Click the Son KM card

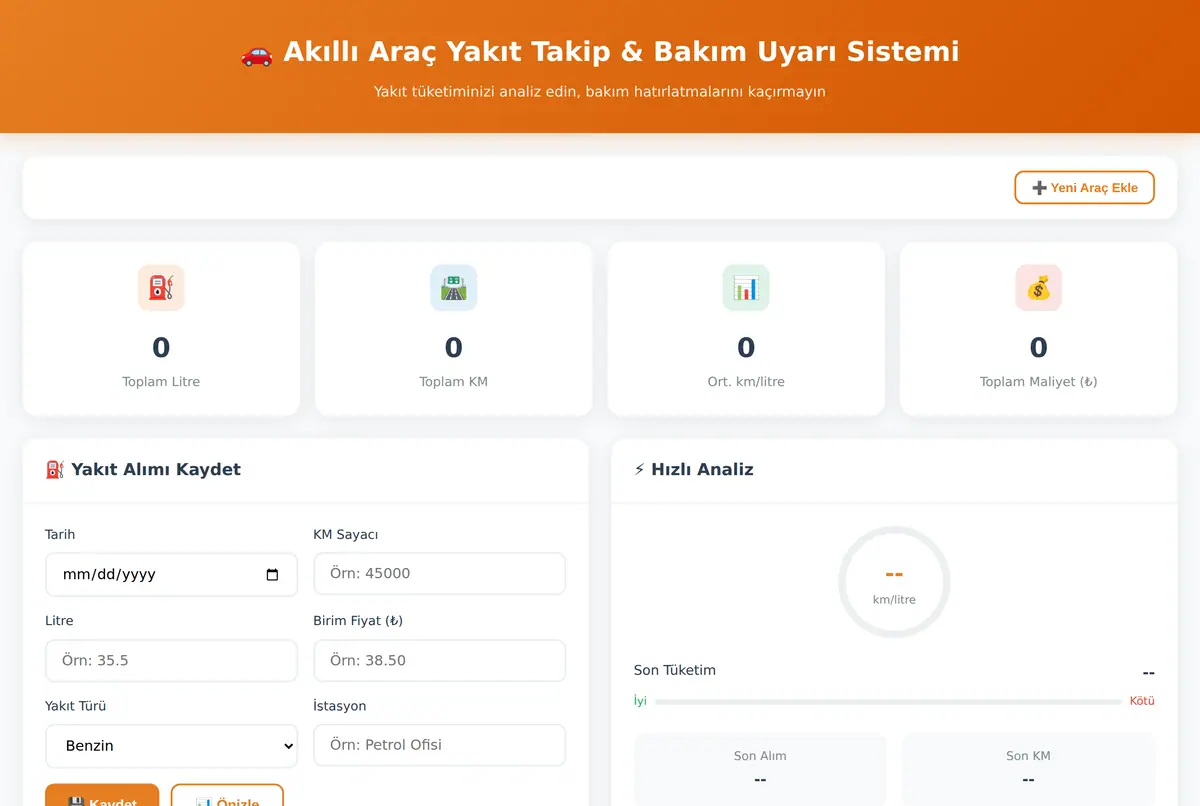click(1028, 769)
